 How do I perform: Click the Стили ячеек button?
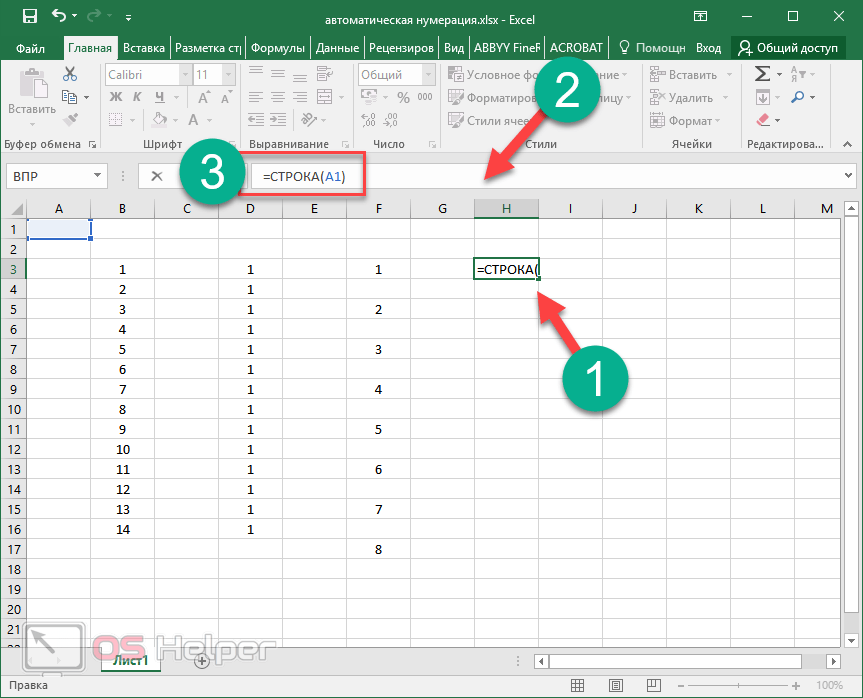[x=489, y=121]
